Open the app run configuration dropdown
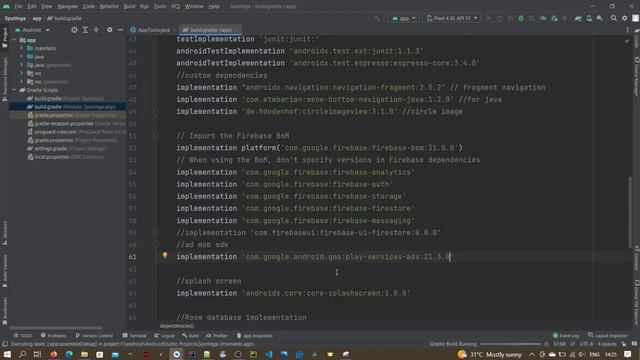 point(403,18)
